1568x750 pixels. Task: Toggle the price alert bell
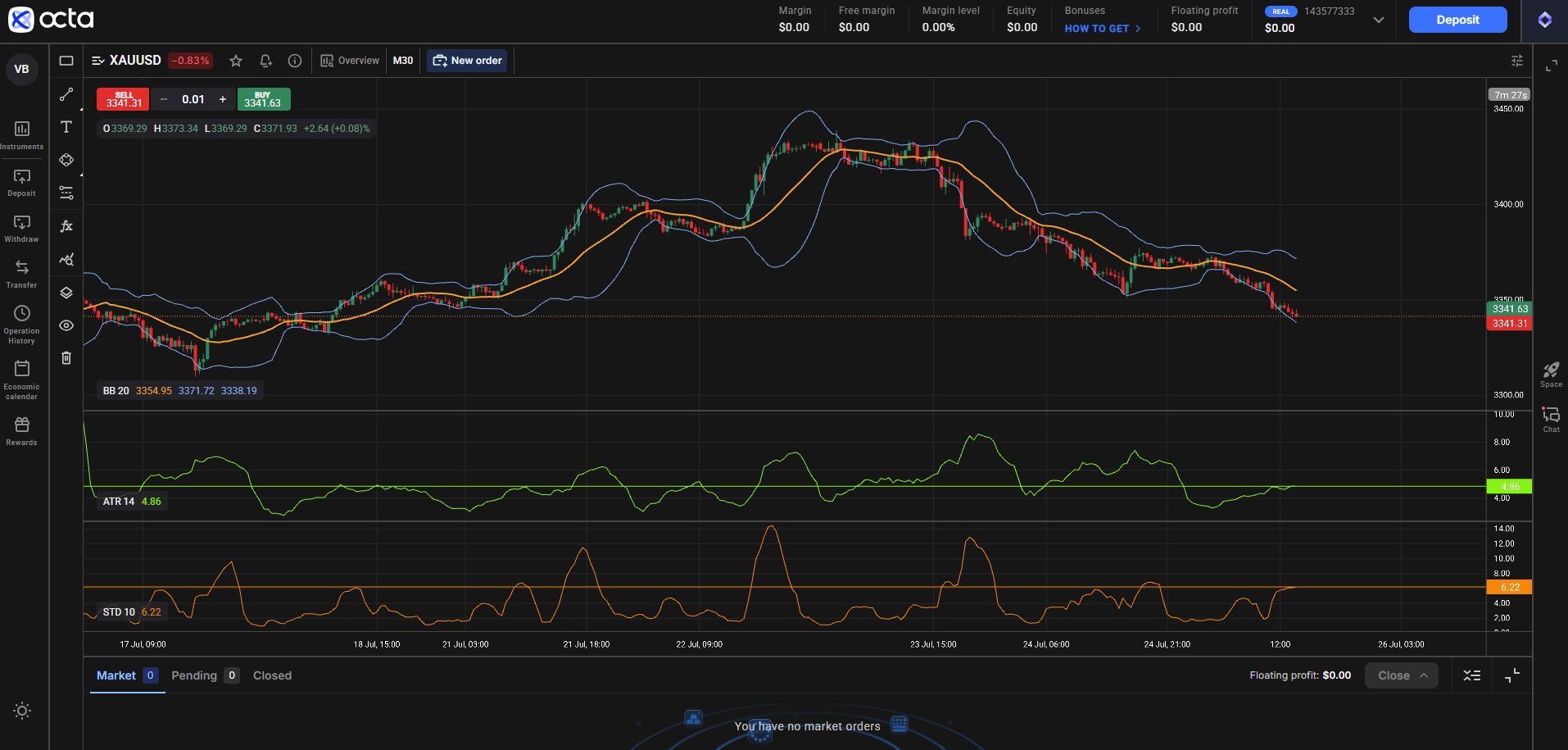265,61
